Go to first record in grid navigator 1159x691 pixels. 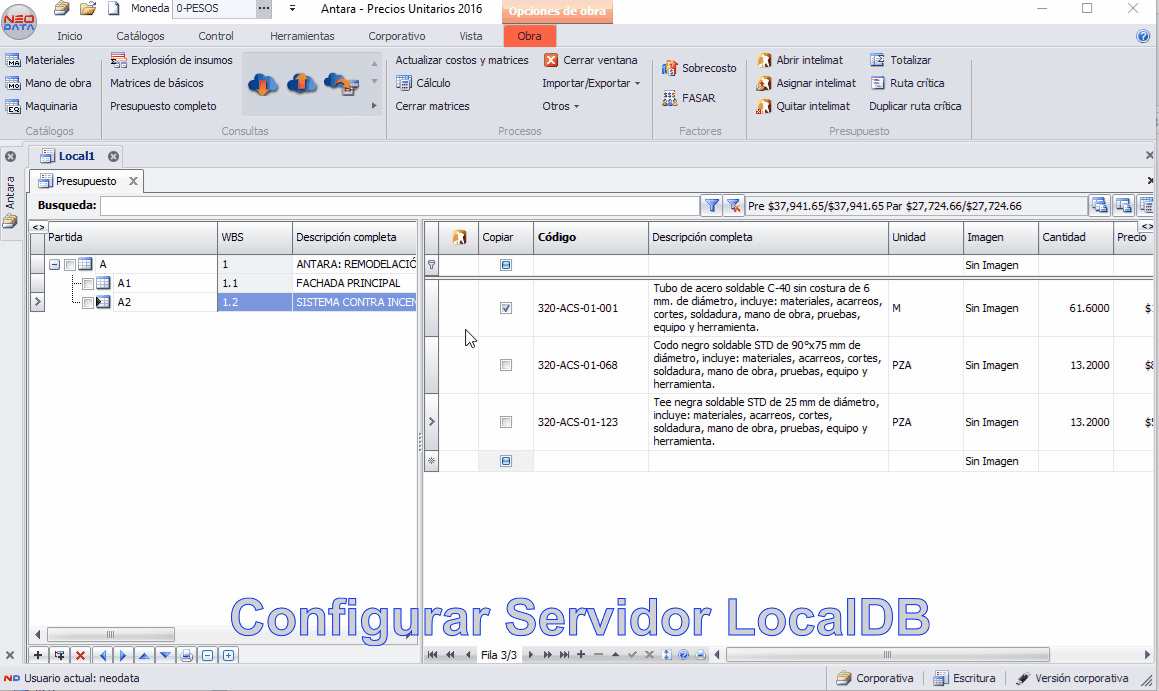[x=432, y=655]
